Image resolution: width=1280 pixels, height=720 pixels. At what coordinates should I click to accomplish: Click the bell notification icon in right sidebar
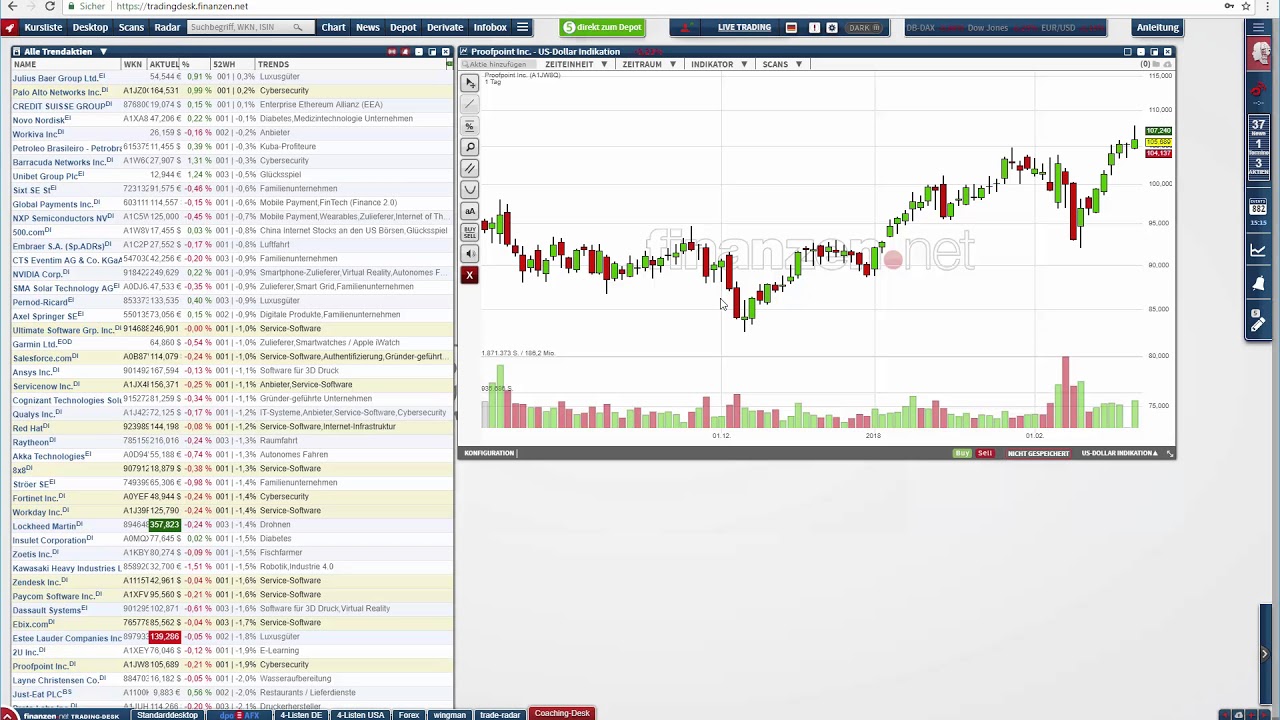click(1259, 285)
